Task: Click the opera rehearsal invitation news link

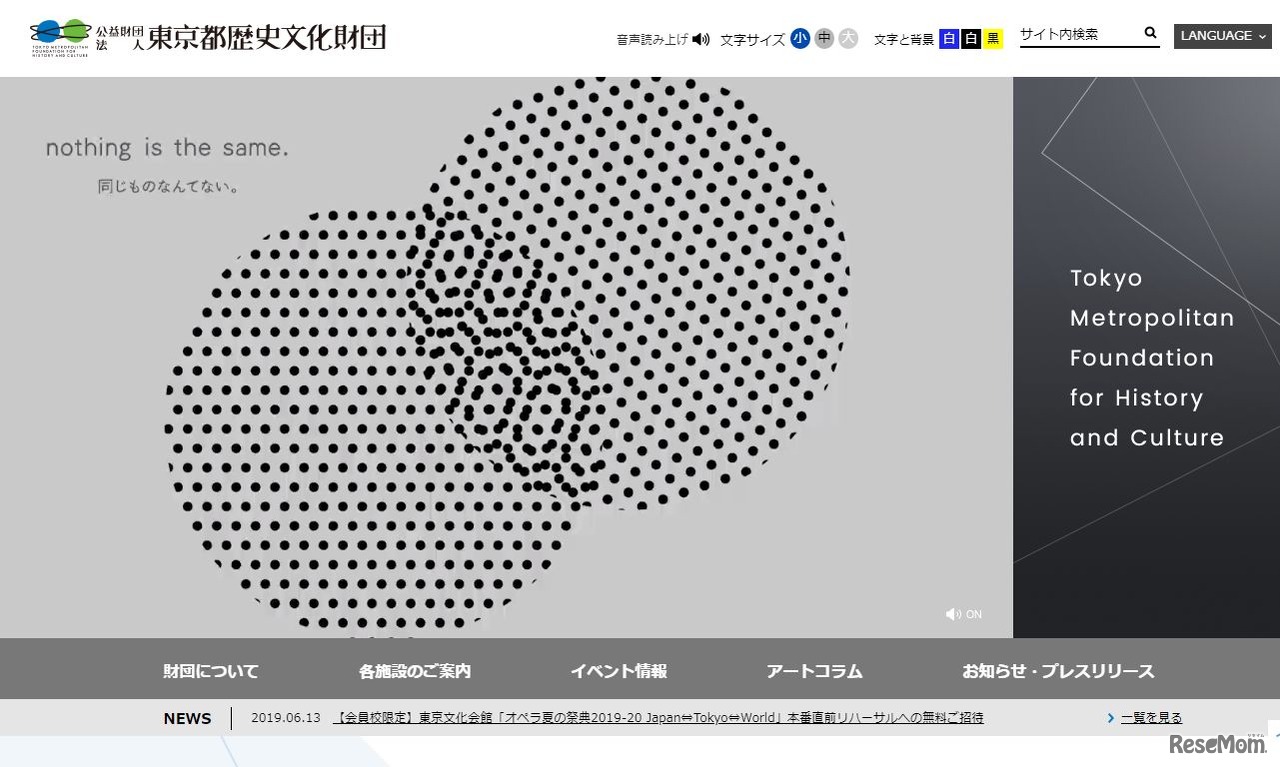Action: click(x=658, y=717)
